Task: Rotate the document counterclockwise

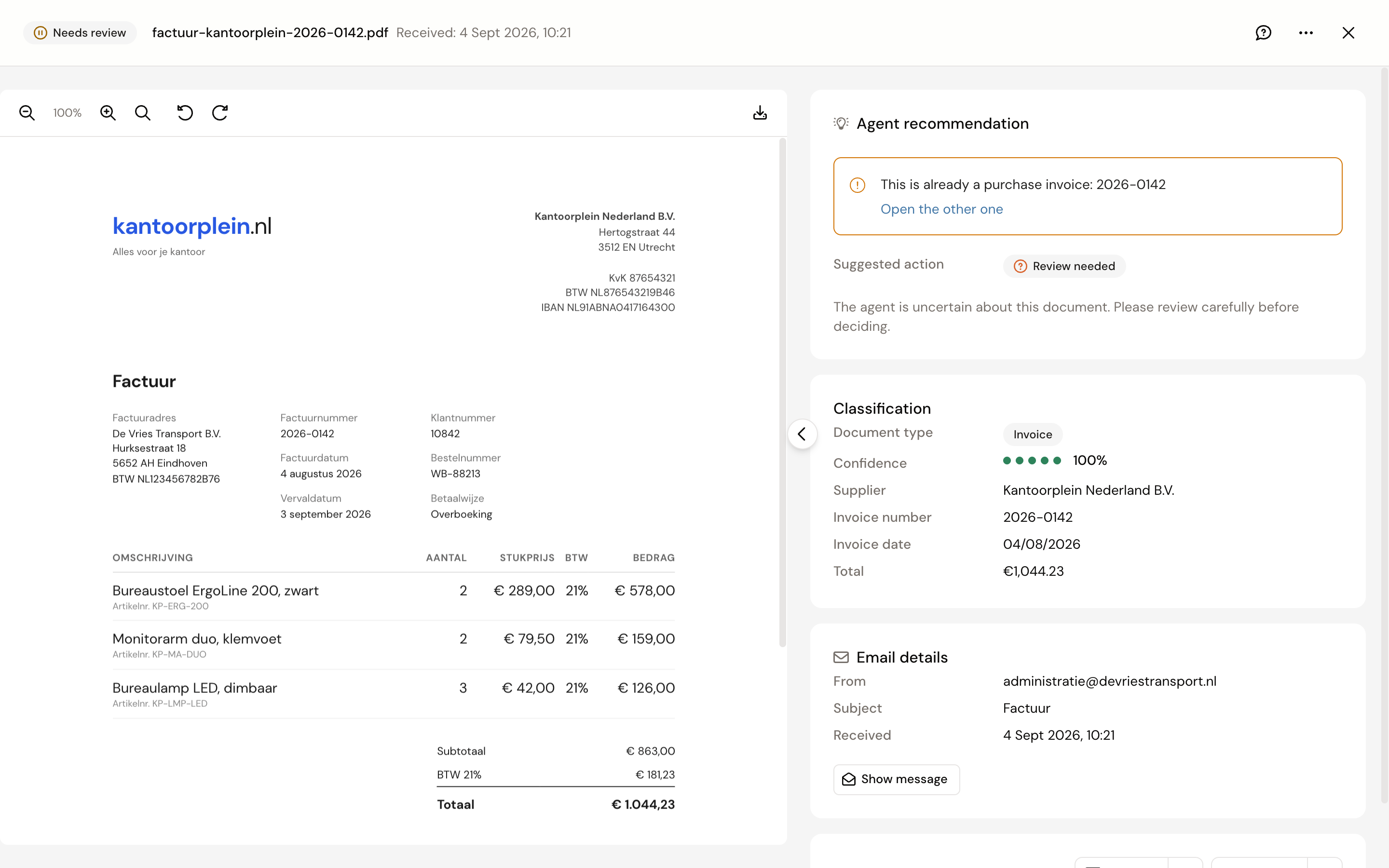Action: tap(185, 112)
